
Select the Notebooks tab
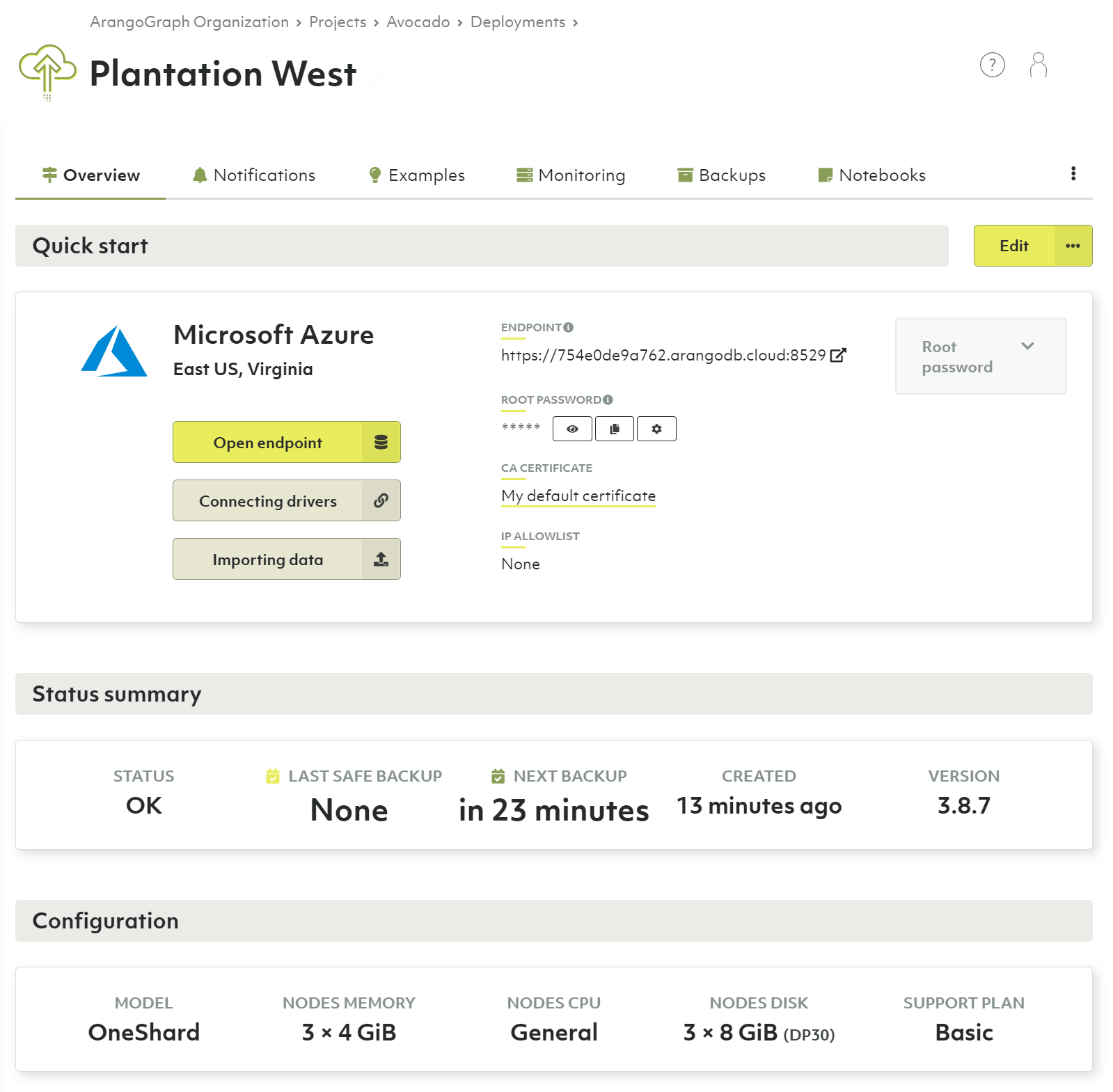(871, 175)
